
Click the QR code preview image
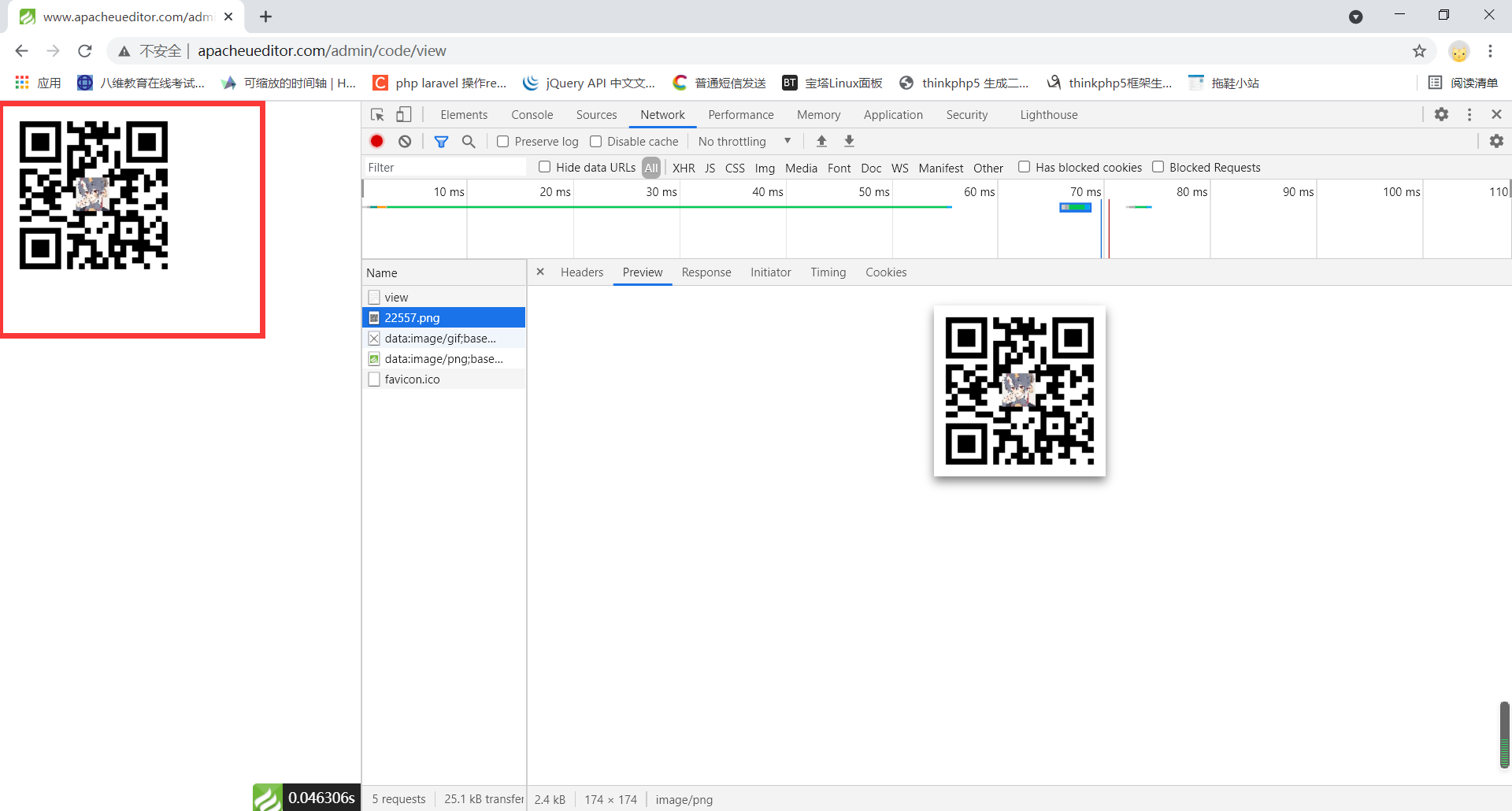click(1020, 391)
